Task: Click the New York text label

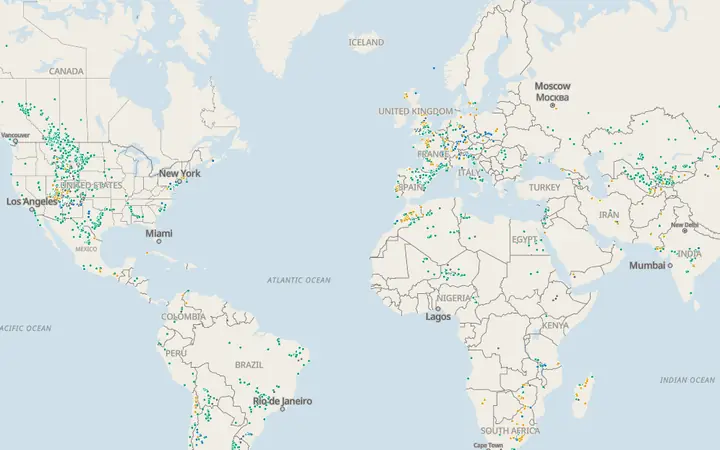Action: tap(180, 173)
